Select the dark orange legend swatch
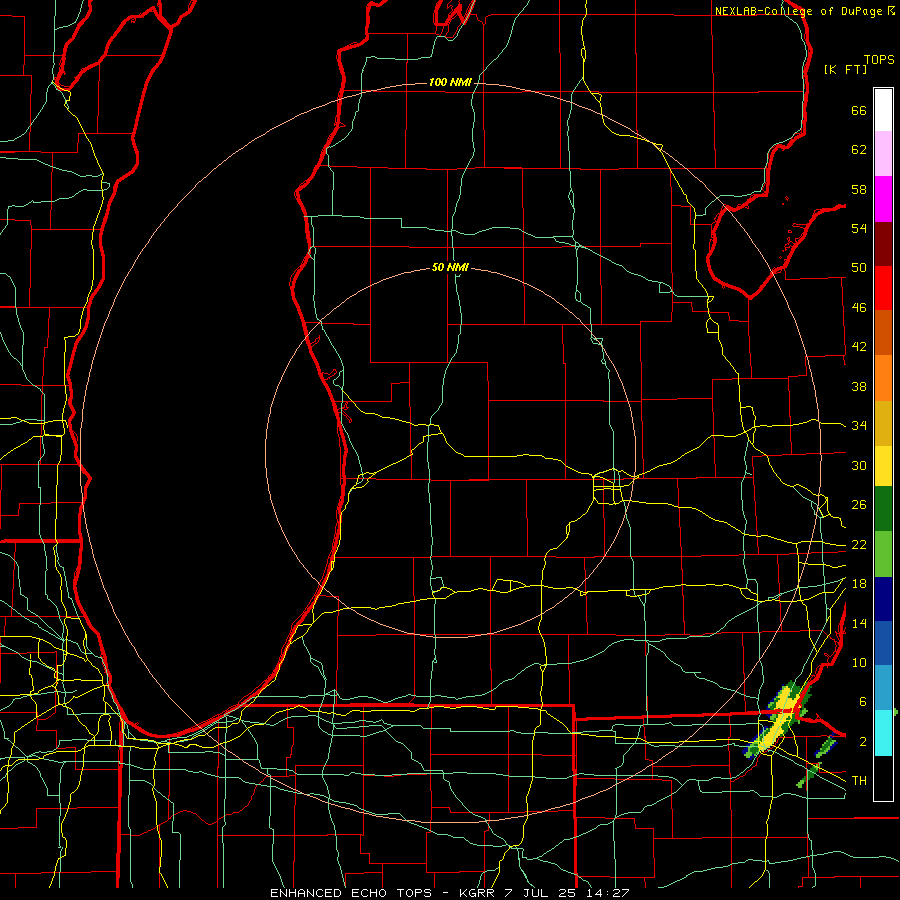Screen dimensions: 900x900 [883, 332]
